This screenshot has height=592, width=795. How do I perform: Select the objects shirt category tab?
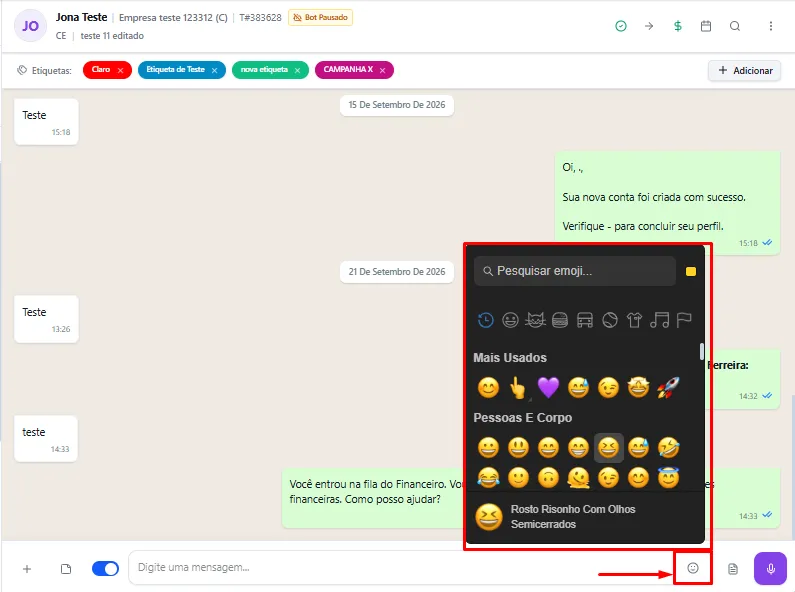click(634, 320)
